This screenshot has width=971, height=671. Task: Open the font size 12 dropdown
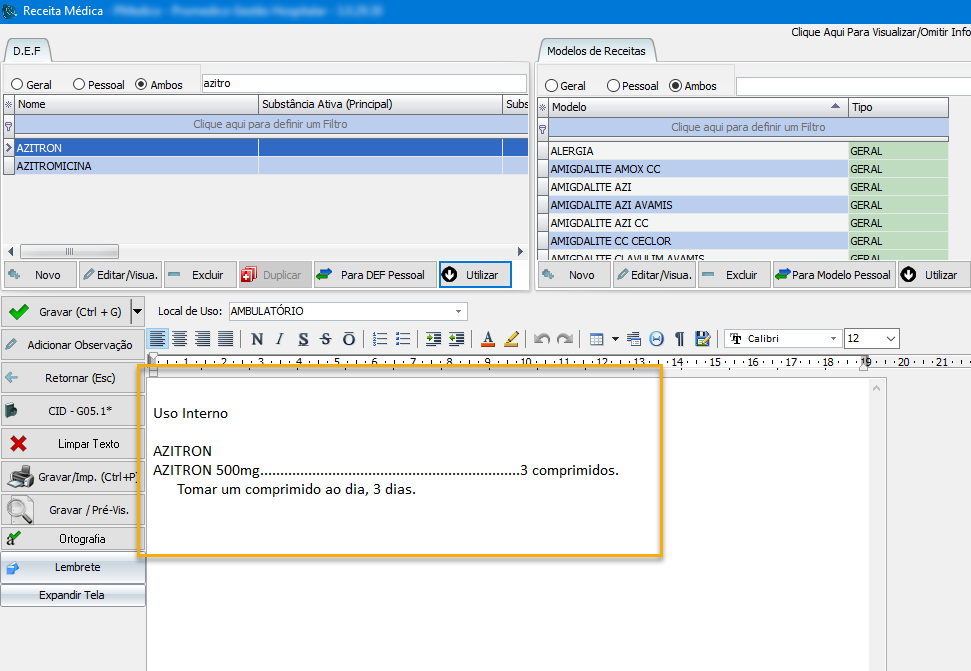coord(889,339)
